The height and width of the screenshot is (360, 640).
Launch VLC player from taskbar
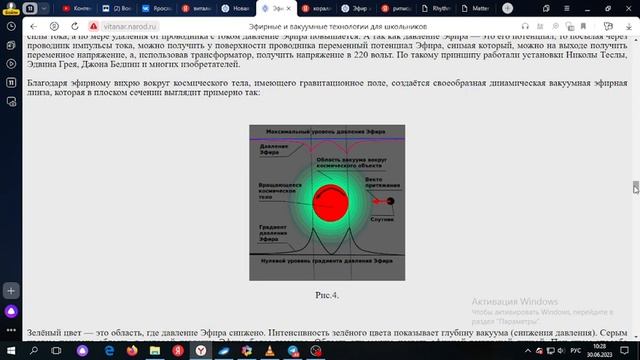pyautogui.click(x=270, y=351)
